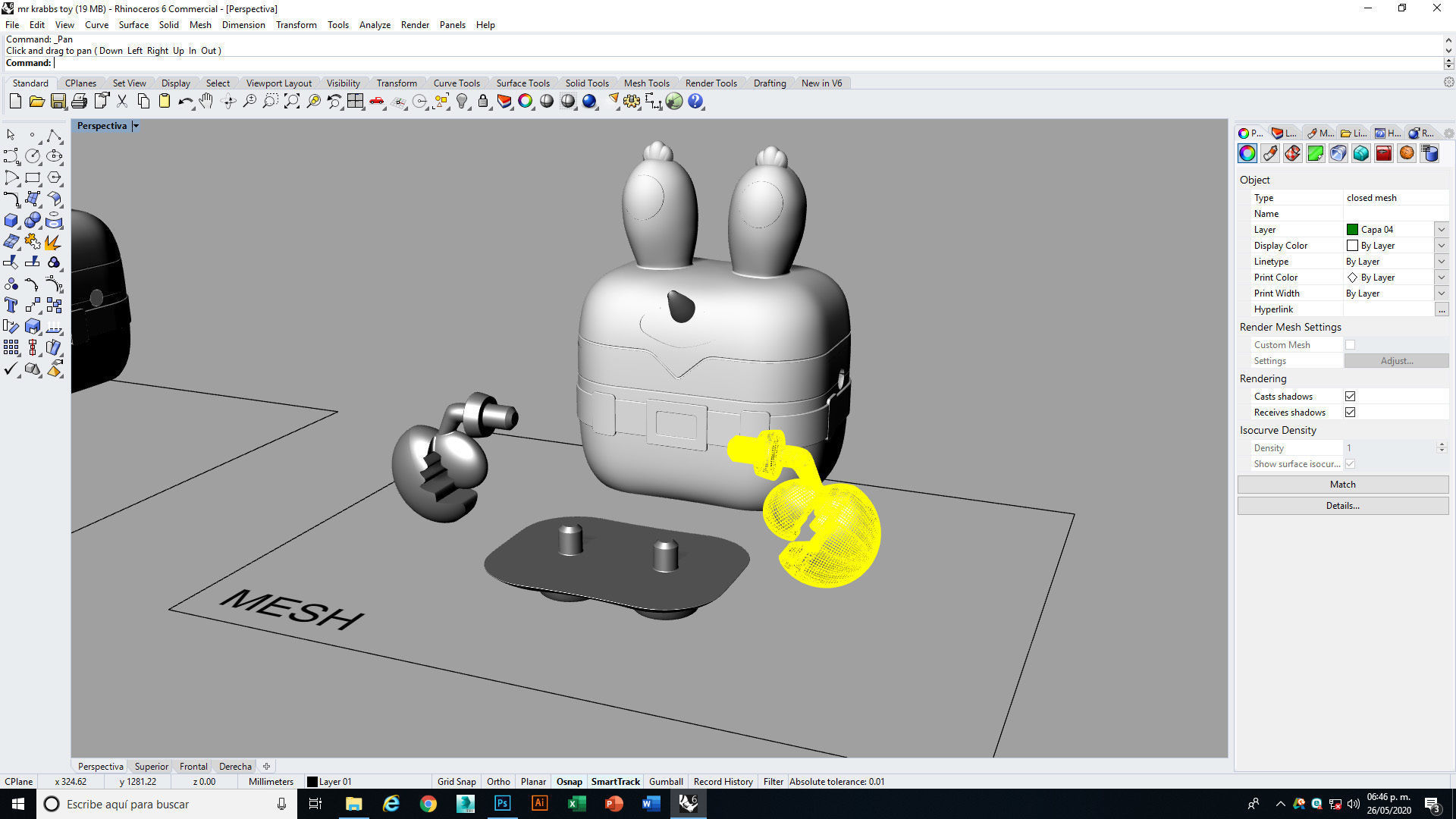Switch to the Mesh Tools toolbar tab

tap(646, 83)
